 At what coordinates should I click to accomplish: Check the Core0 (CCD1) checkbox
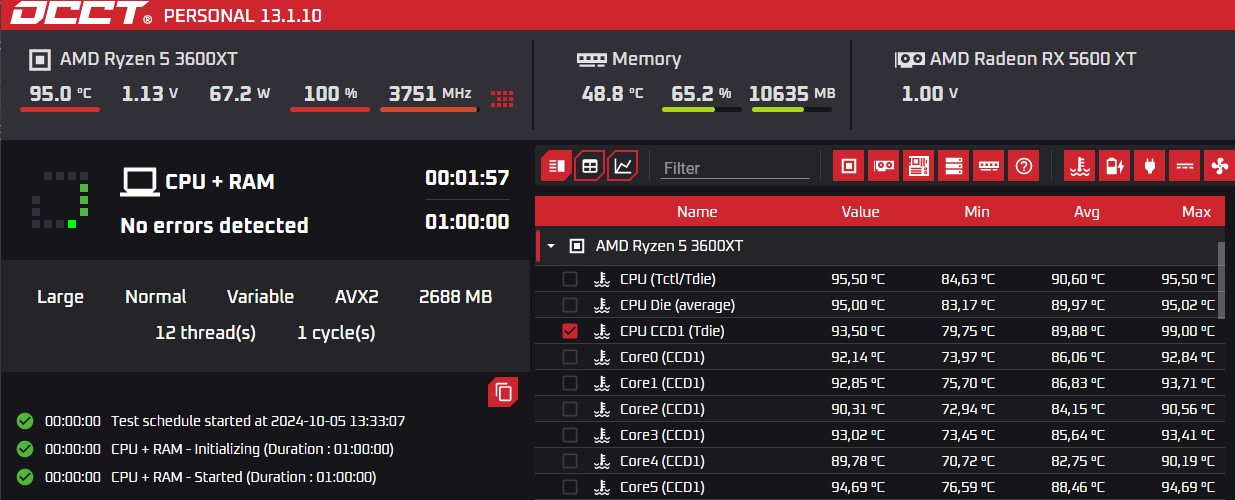pyautogui.click(x=570, y=357)
